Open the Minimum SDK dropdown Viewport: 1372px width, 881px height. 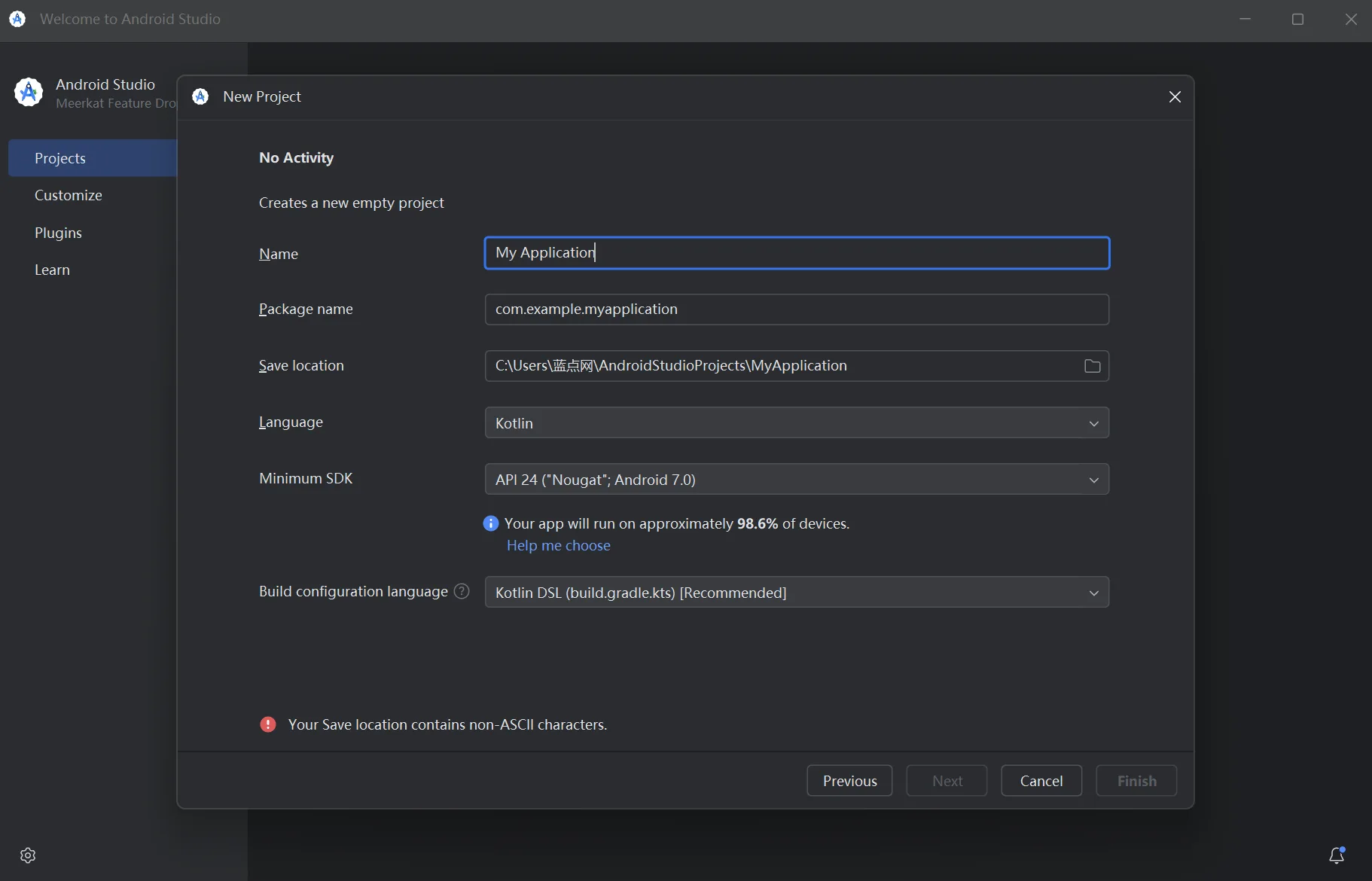click(797, 480)
